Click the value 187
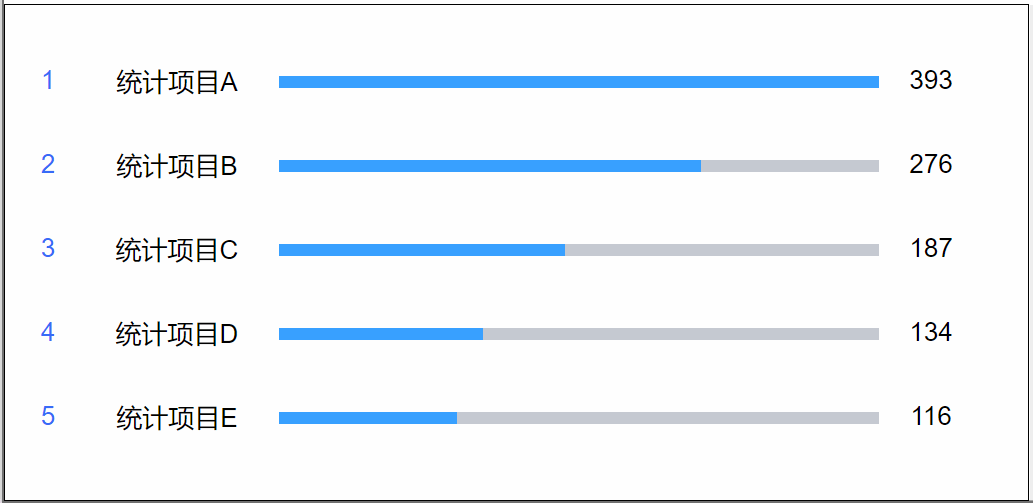This screenshot has height=503, width=1033. tap(931, 248)
